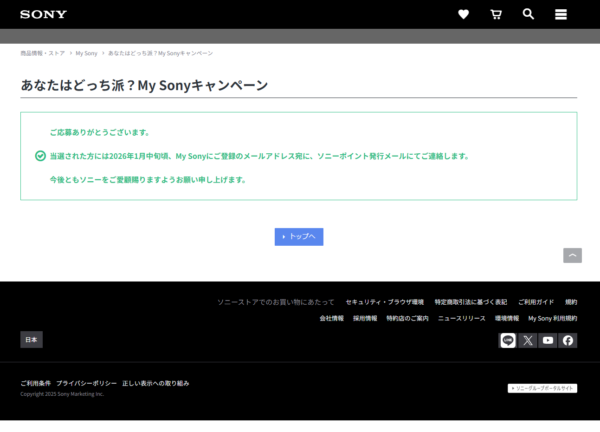The image size is (600, 432).
Task: Open My Sony 利用規約 footer link
Action: point(553,318)
